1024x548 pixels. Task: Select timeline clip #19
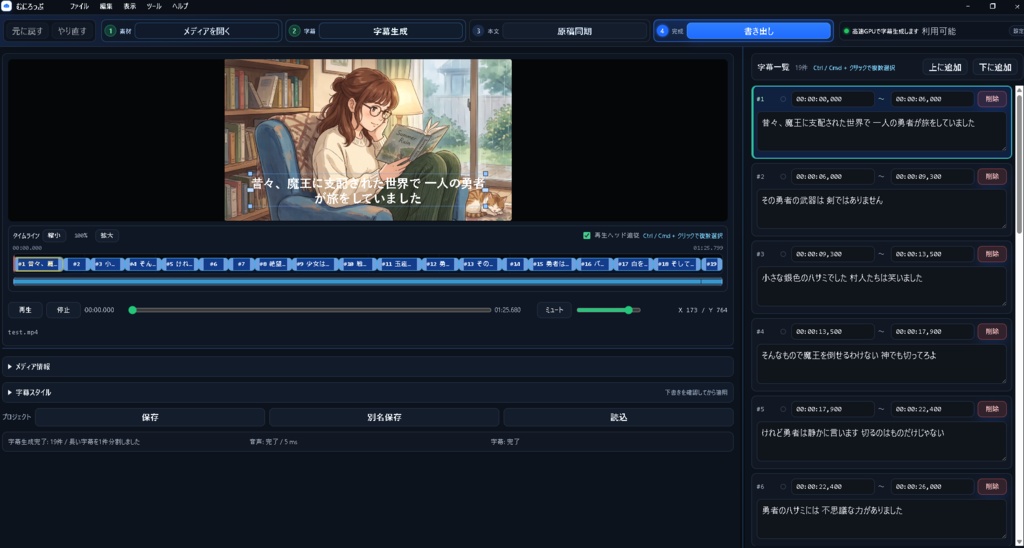tap(712, 264)
